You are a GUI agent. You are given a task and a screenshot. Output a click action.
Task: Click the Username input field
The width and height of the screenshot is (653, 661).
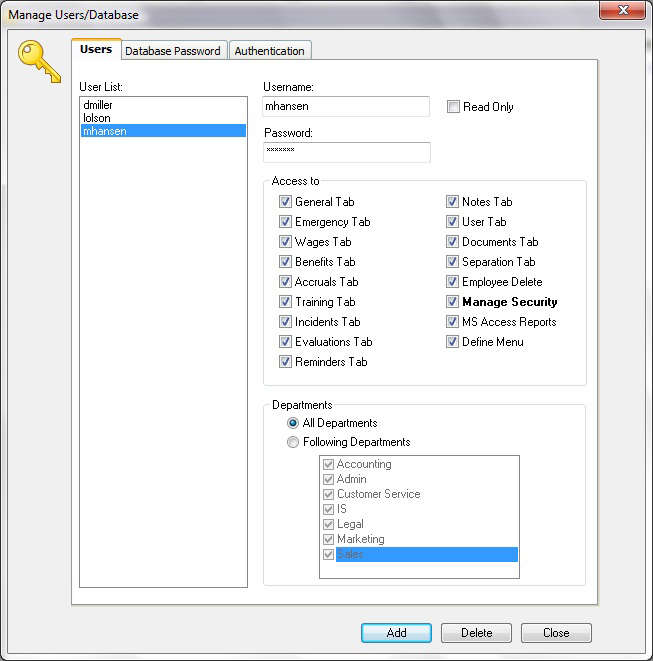coord(346,107)
